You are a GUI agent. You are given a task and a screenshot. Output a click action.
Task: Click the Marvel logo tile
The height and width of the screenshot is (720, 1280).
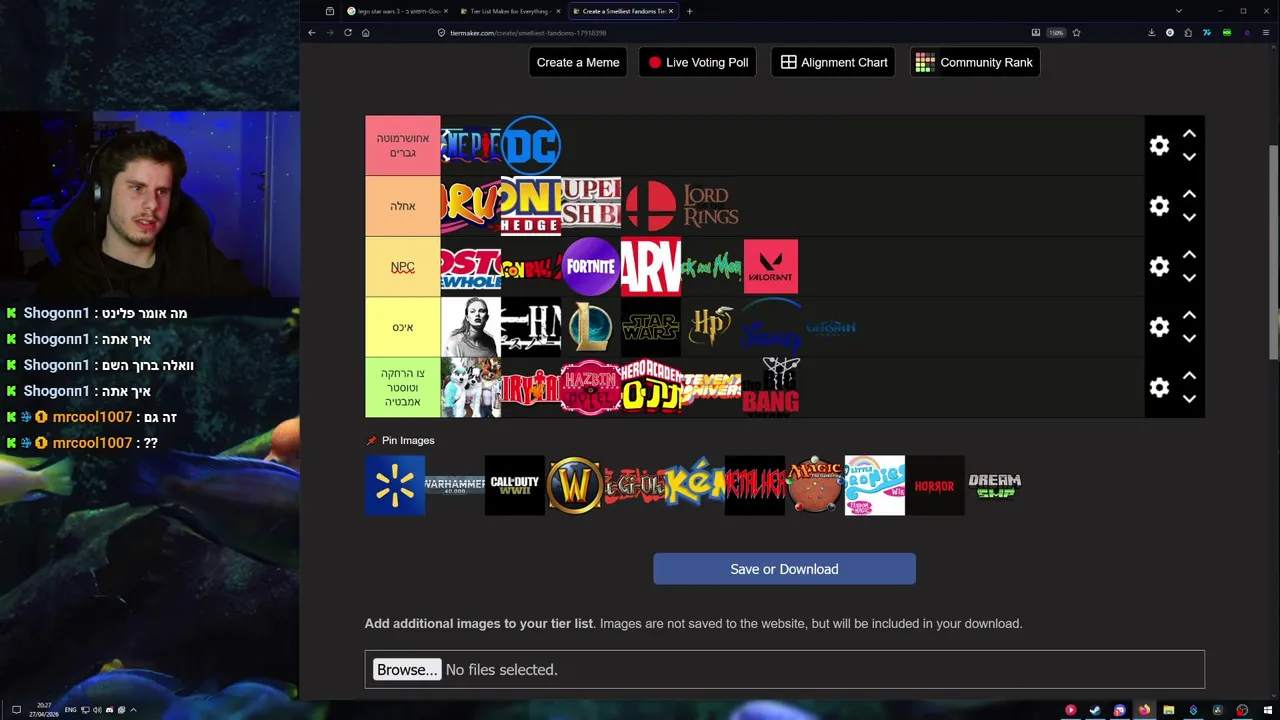651,267
